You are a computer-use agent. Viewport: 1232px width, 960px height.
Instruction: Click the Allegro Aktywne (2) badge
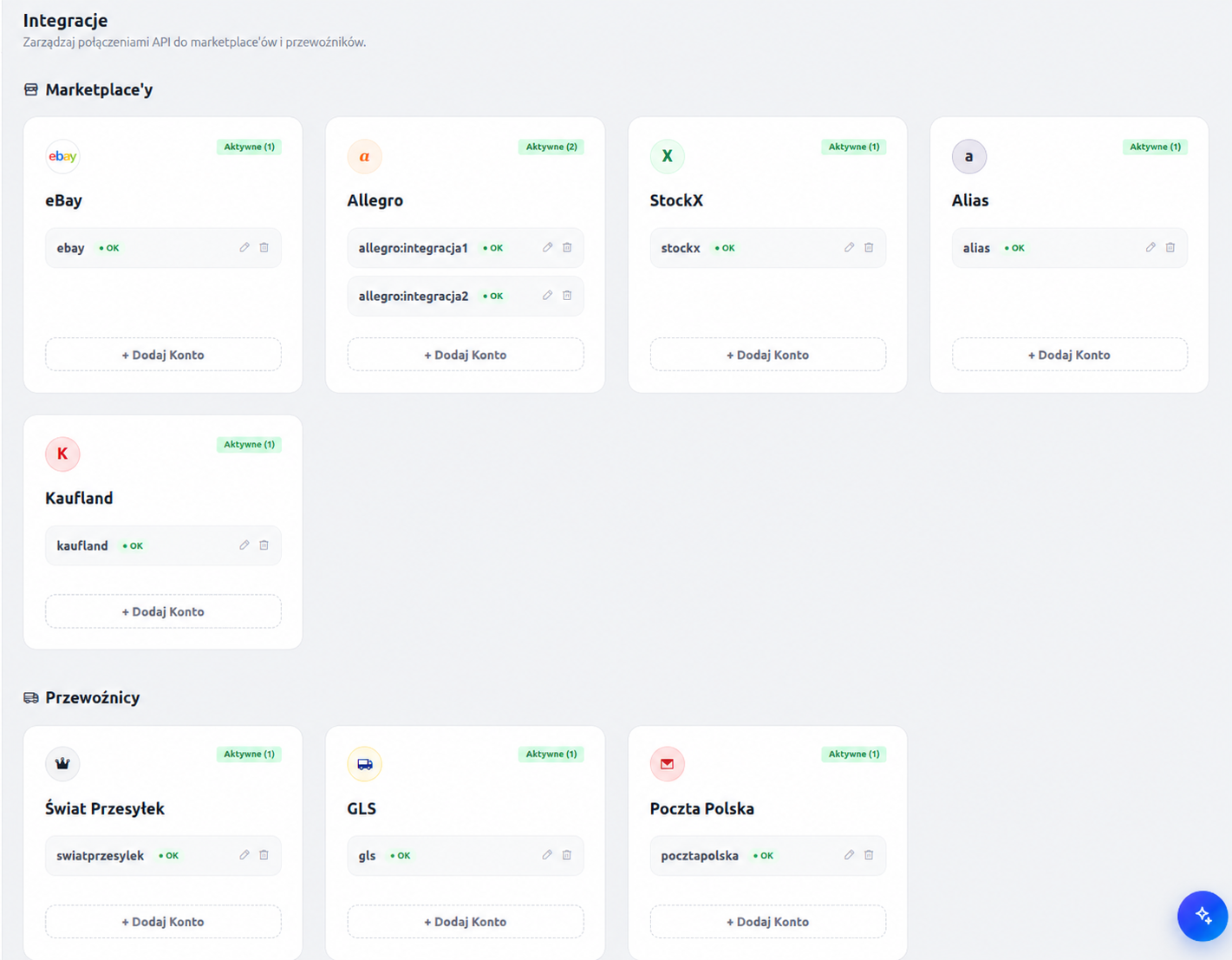click(x=551, y=147)
